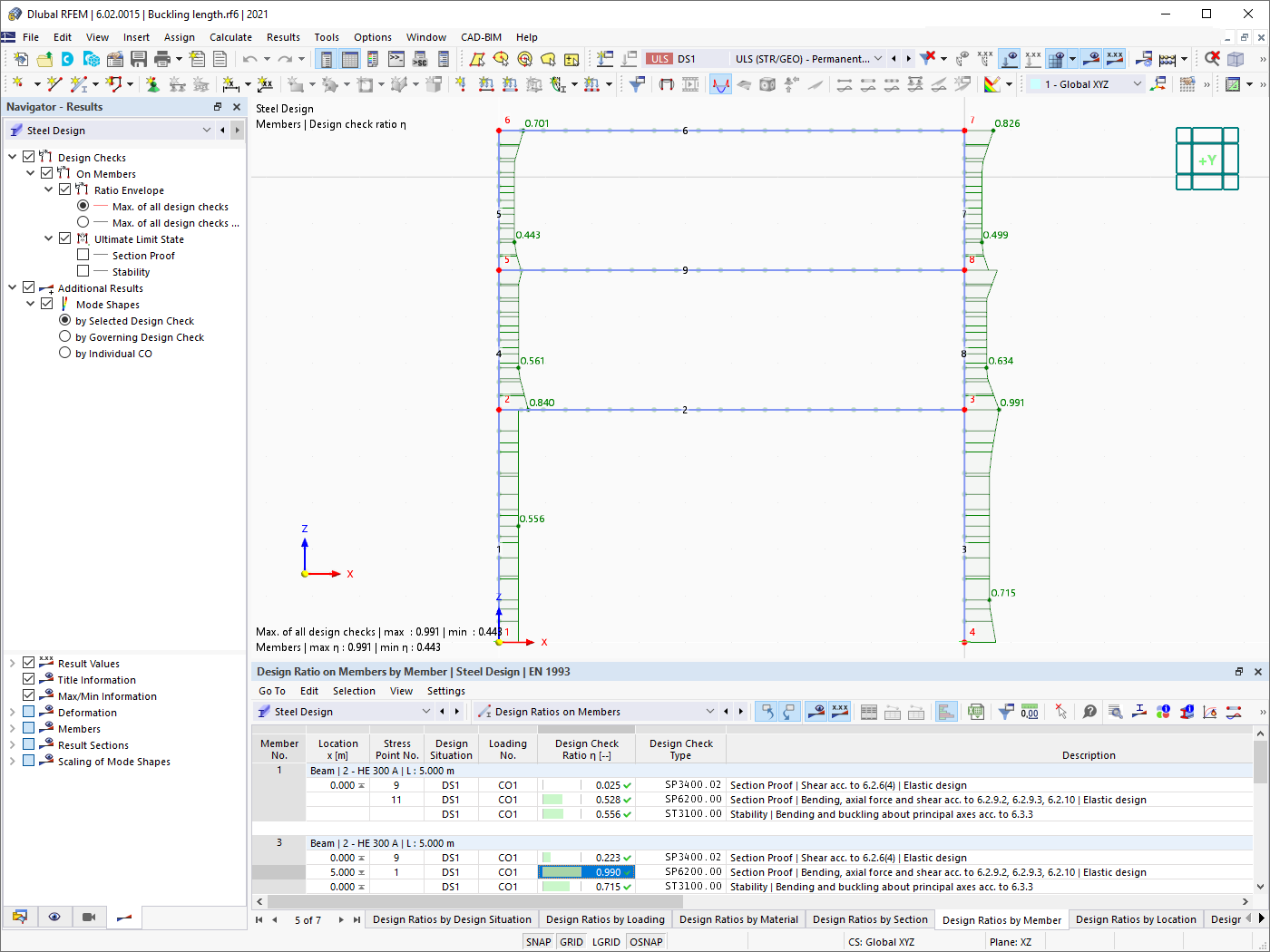This screenshot has width=1270, height=952.
Task: Open the Calculate menu
Action: [x=230, y=37]
